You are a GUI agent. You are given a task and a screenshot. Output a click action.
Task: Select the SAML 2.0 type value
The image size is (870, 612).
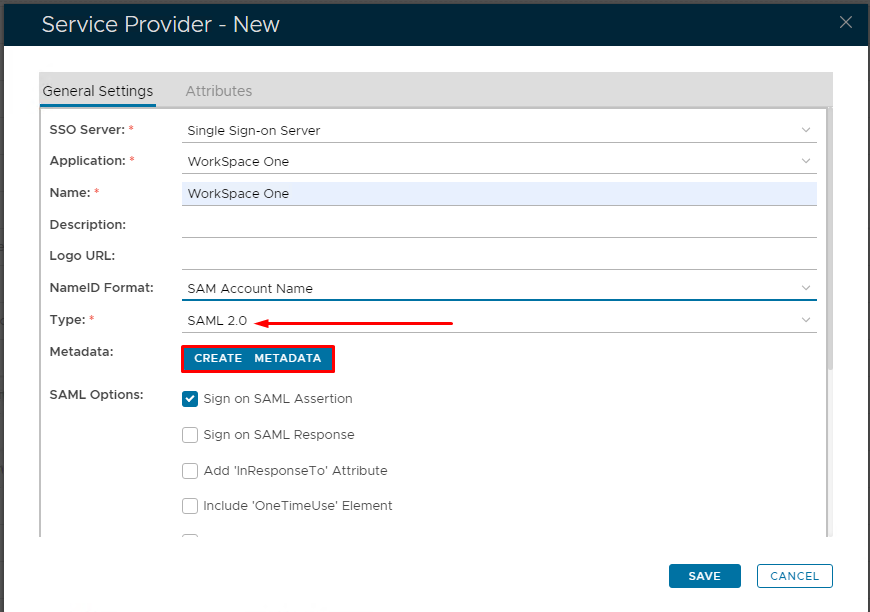tap(217, 321)
